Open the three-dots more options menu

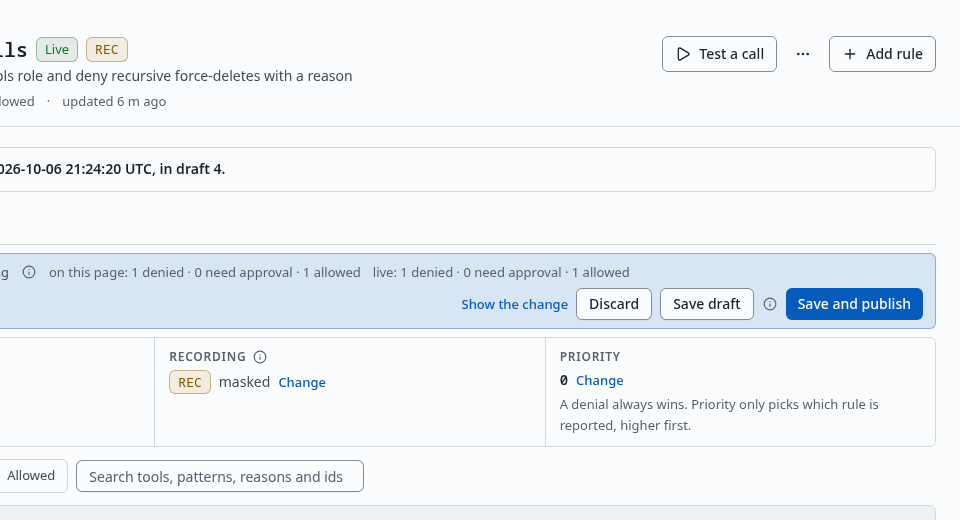pyautogui.click(x=803, y=54)
